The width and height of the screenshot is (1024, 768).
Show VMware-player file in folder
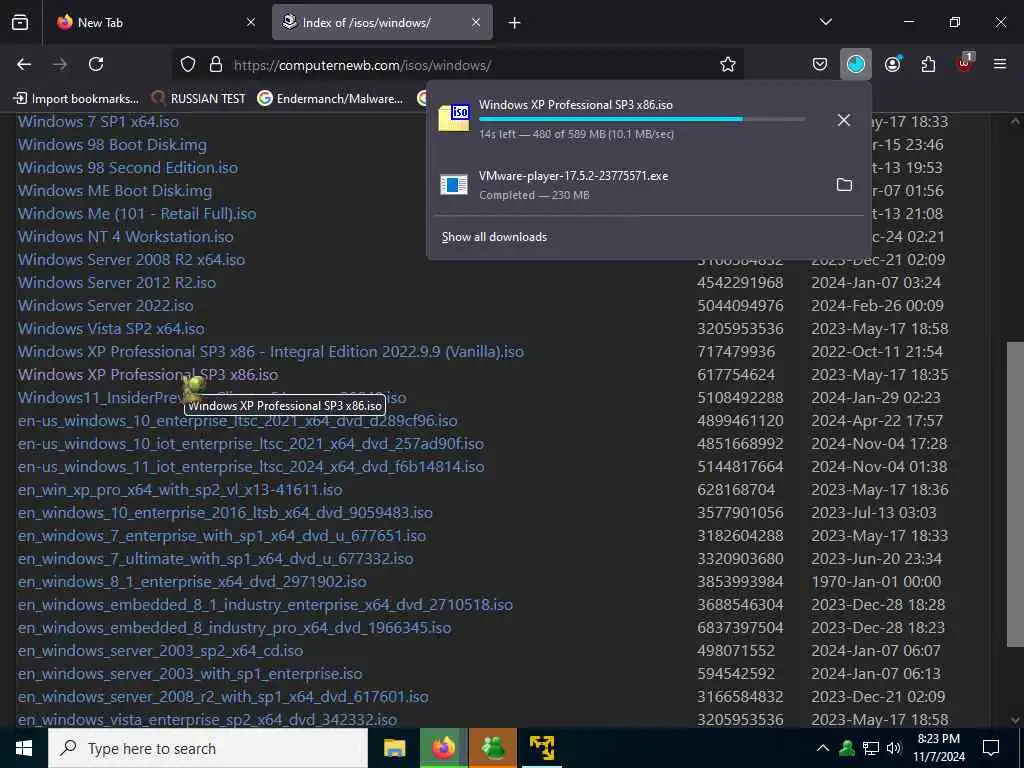pos(844,185)
